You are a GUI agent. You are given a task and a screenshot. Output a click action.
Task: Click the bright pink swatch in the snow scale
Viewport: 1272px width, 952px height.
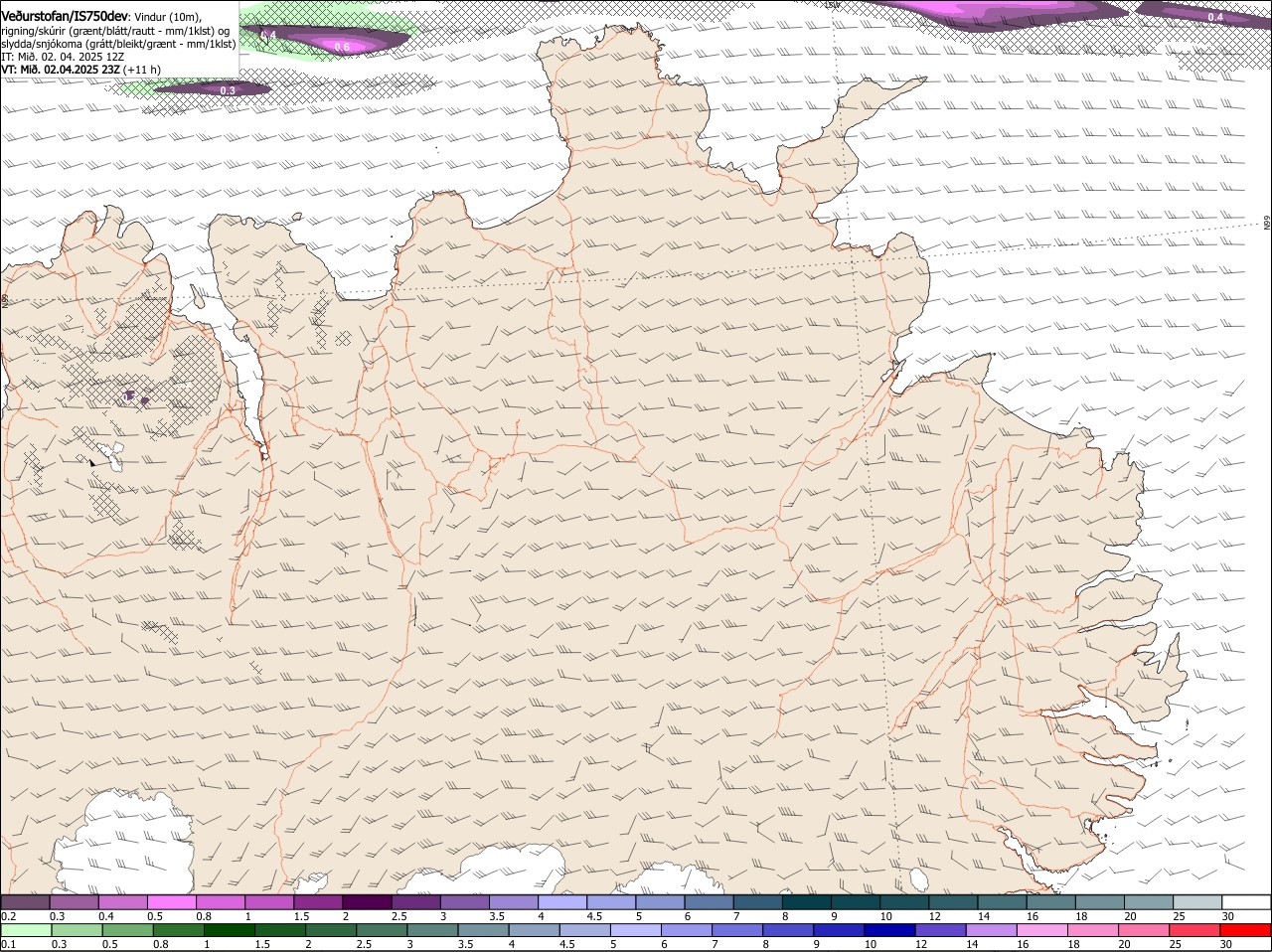[171, 901]
